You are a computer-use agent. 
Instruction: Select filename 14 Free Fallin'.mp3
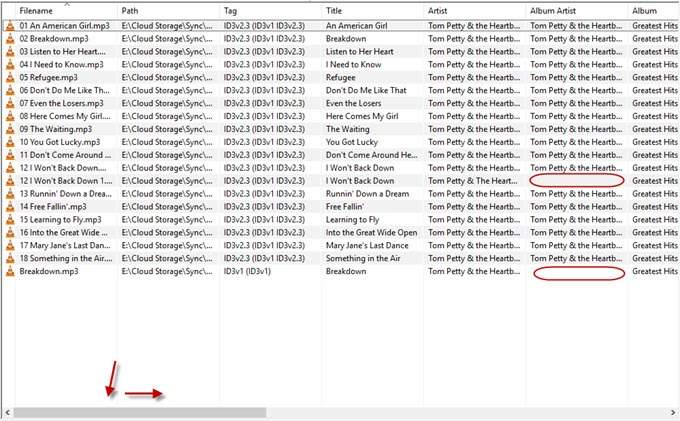coord(53,207)
